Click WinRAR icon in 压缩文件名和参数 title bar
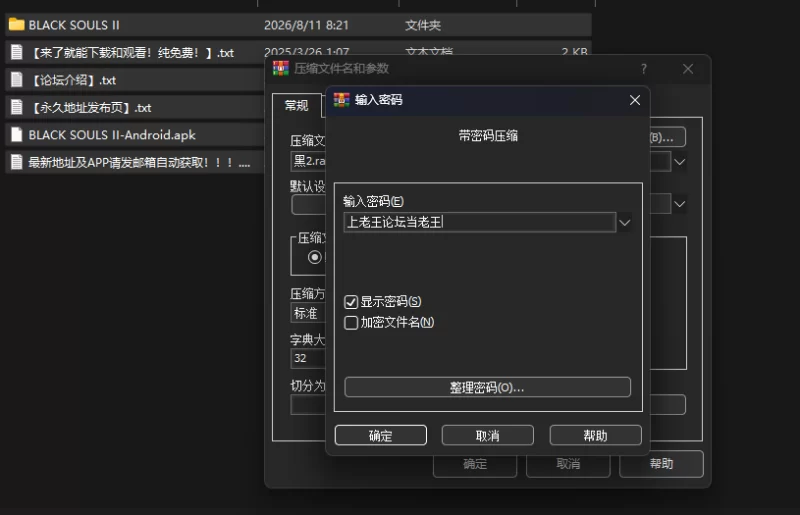 [281, 68]
